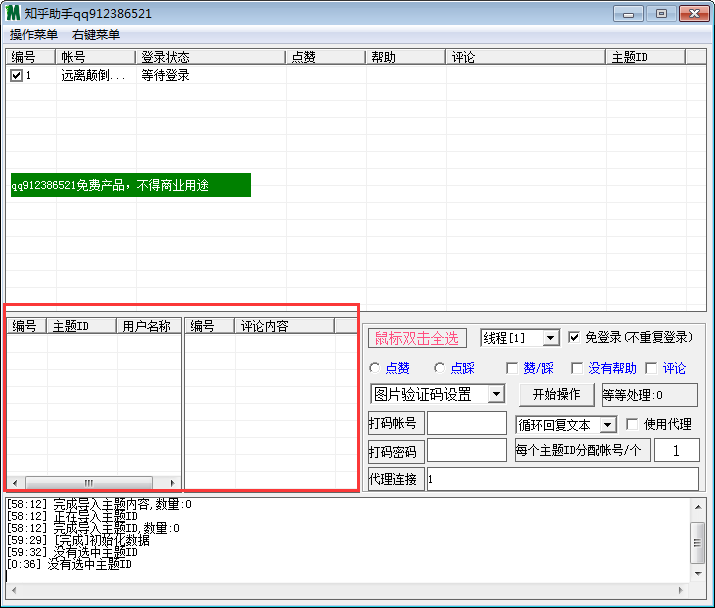Screen dimensions: 715x608
Task: Click the 代理连接 input field
Action: pyautogui.click(x=563, y=479)
